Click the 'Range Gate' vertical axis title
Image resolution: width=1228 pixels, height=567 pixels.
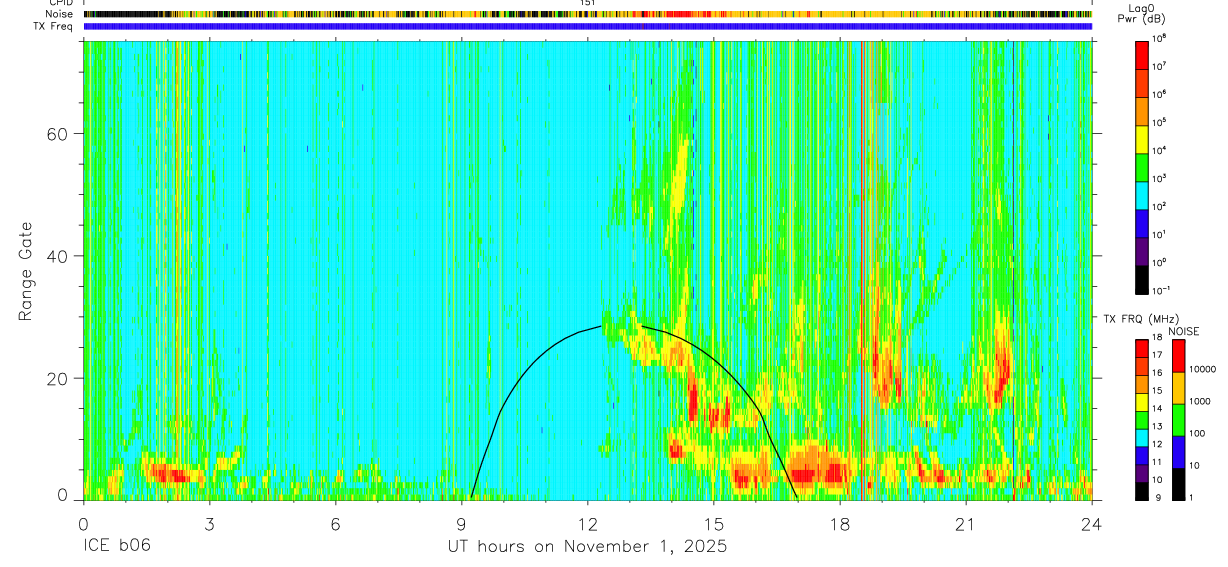(24, 271)
